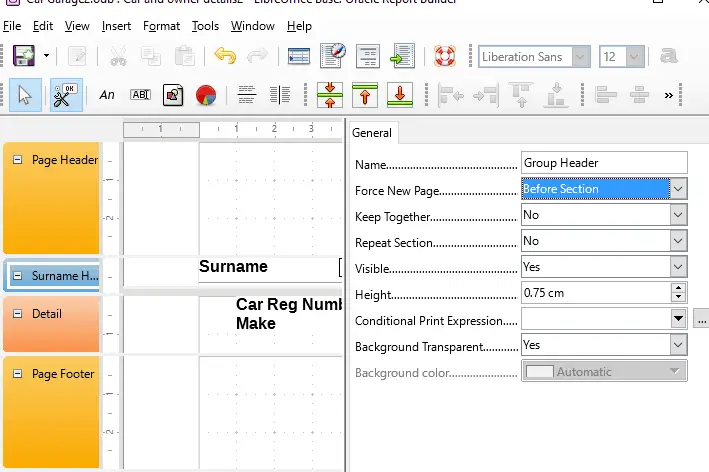Open the Save icon's dropdown arrow
This screenshot has width=709, height=472.
(46, 56)
